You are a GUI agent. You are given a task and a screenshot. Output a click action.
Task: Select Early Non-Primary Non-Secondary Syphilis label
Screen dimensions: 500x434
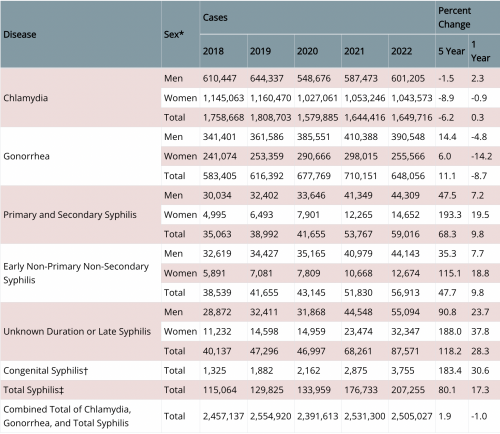(76, 273)
